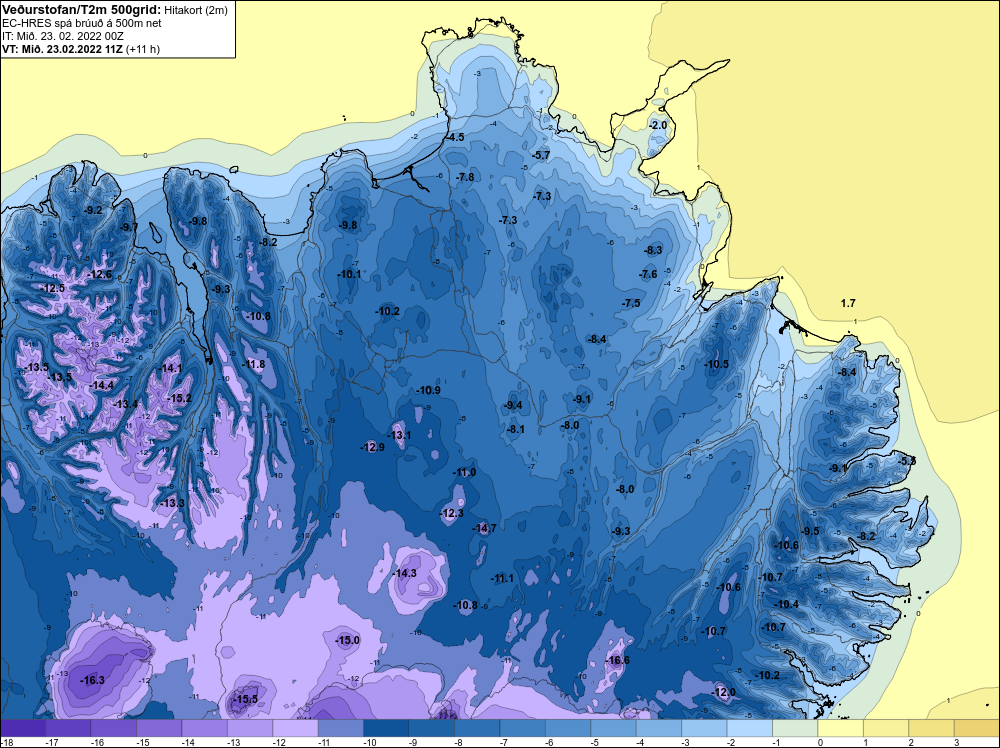Click the '-7.5' temperature label
The height and width of the screenshot is (748, 1000).
pos(631,303)
